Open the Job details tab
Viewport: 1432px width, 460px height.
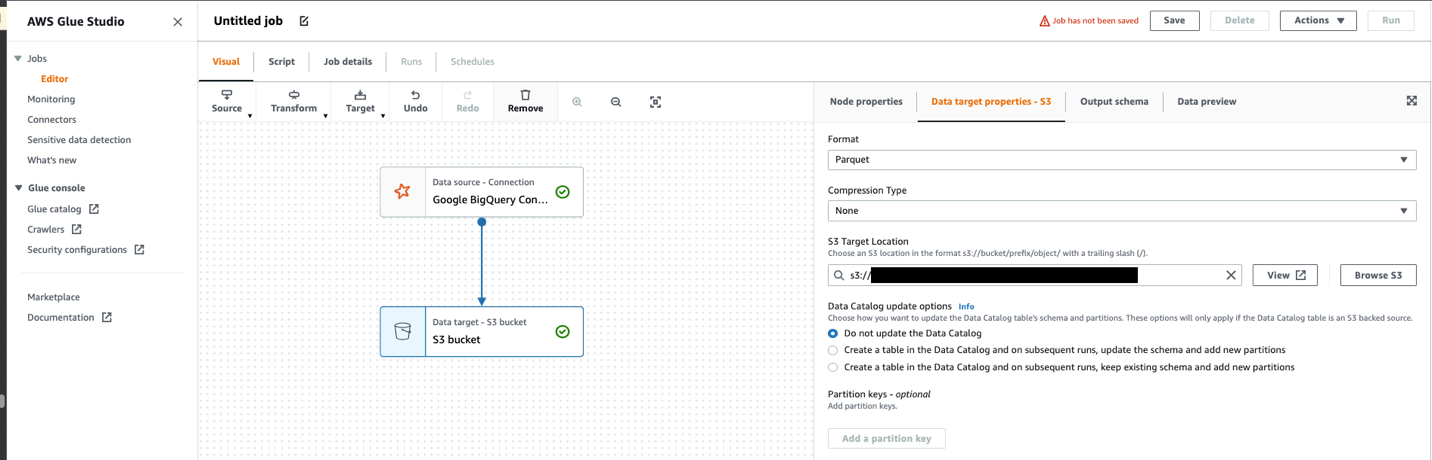coord(348,61)
